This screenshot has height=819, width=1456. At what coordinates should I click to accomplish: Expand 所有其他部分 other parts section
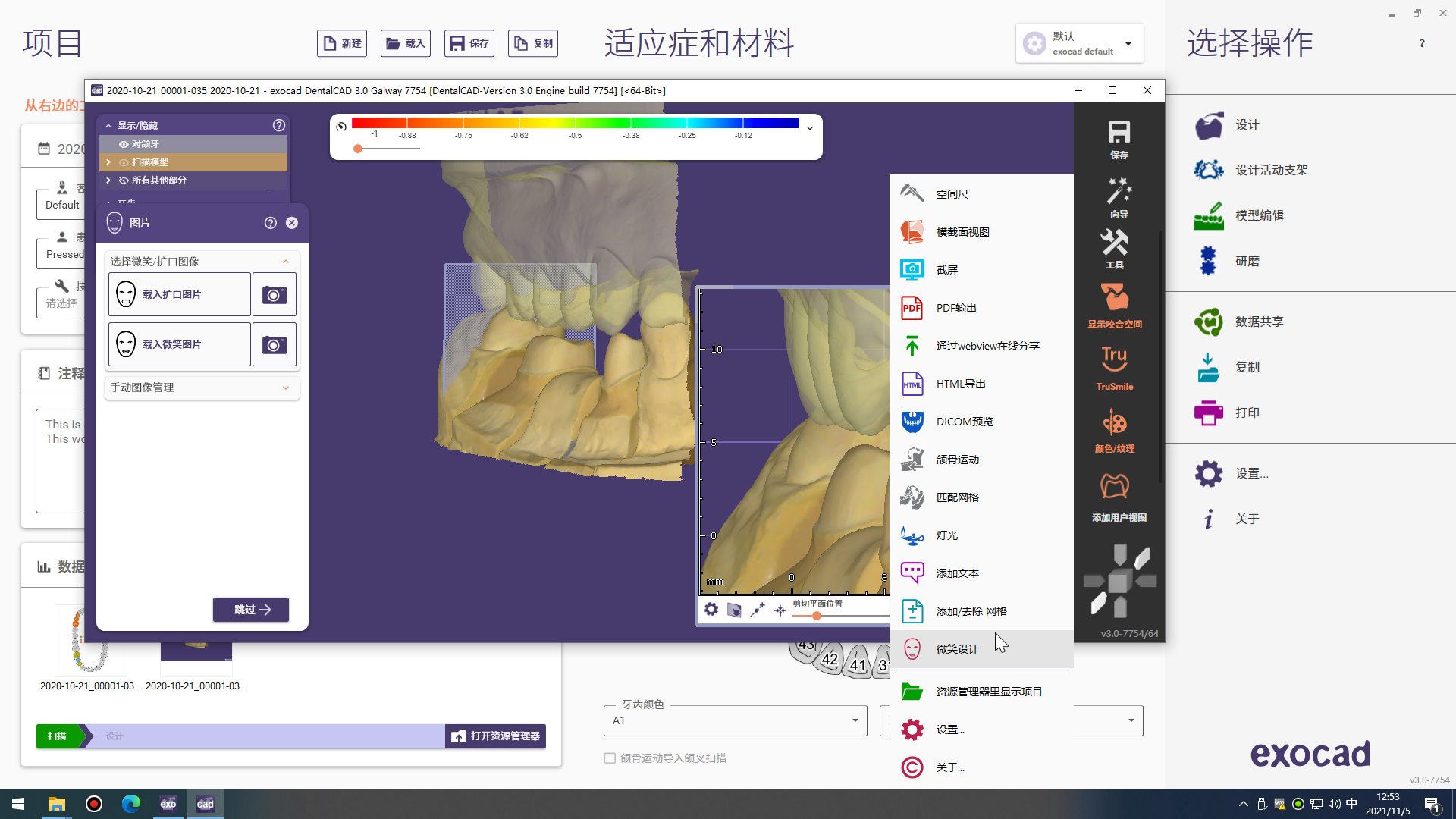[108, 180]
